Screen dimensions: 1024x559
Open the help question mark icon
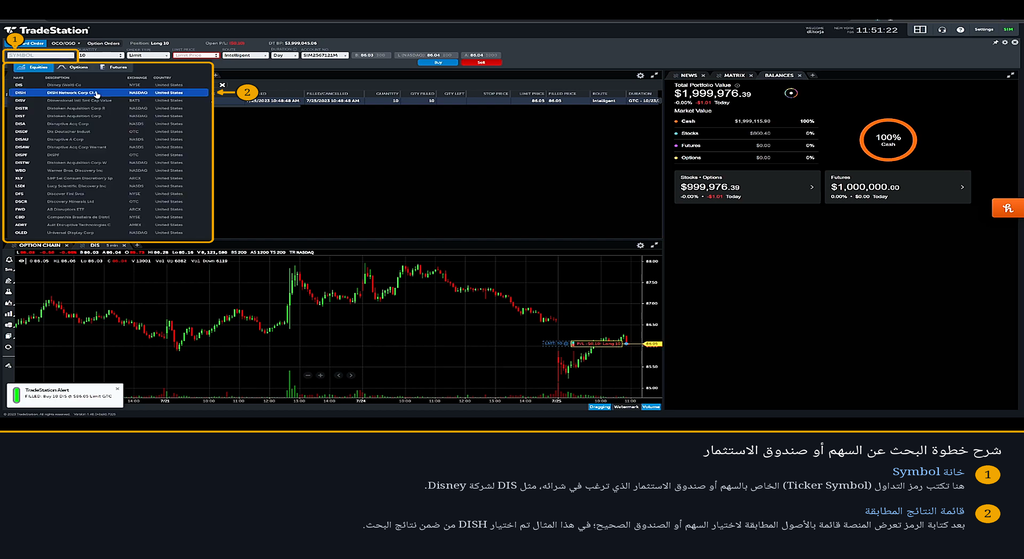tap(960, 29)
